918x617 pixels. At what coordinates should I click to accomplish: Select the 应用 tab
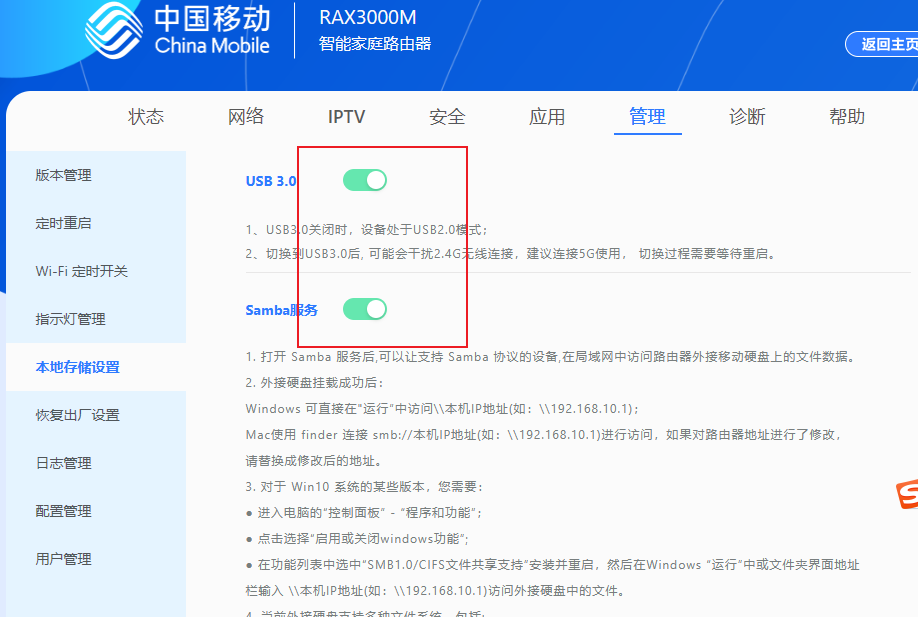tap(547, 116)
